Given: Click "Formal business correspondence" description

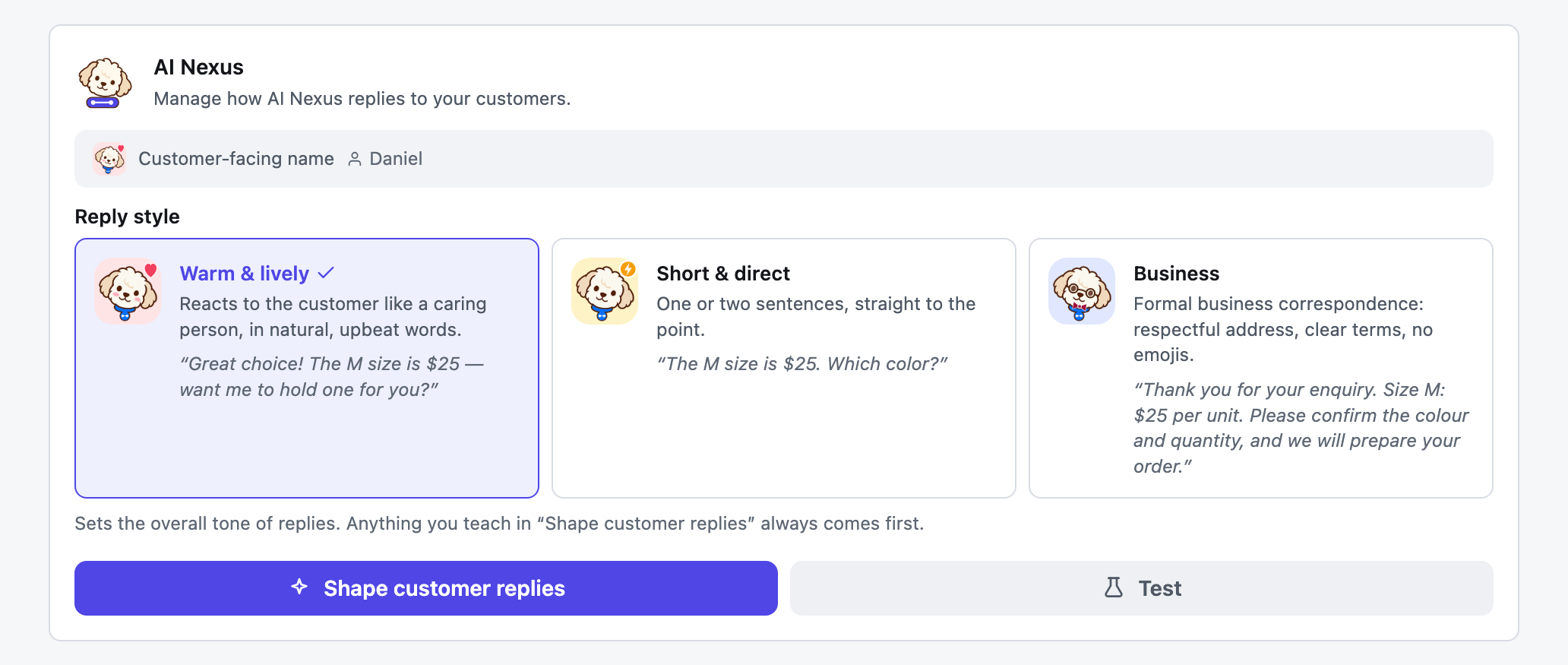Looking at the screenshot, I should (x=1283, y=329).
